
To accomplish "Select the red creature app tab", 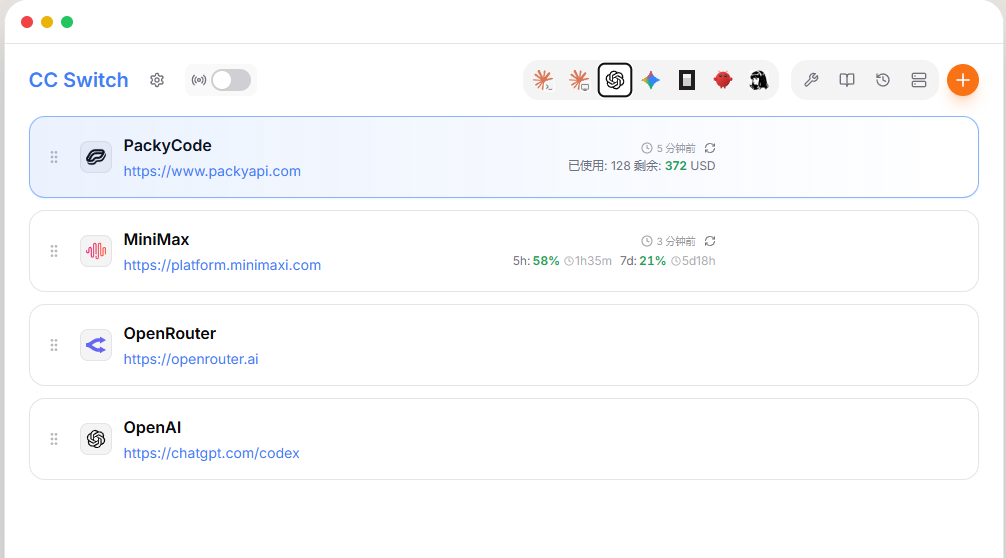I will (x=723, y=80).
